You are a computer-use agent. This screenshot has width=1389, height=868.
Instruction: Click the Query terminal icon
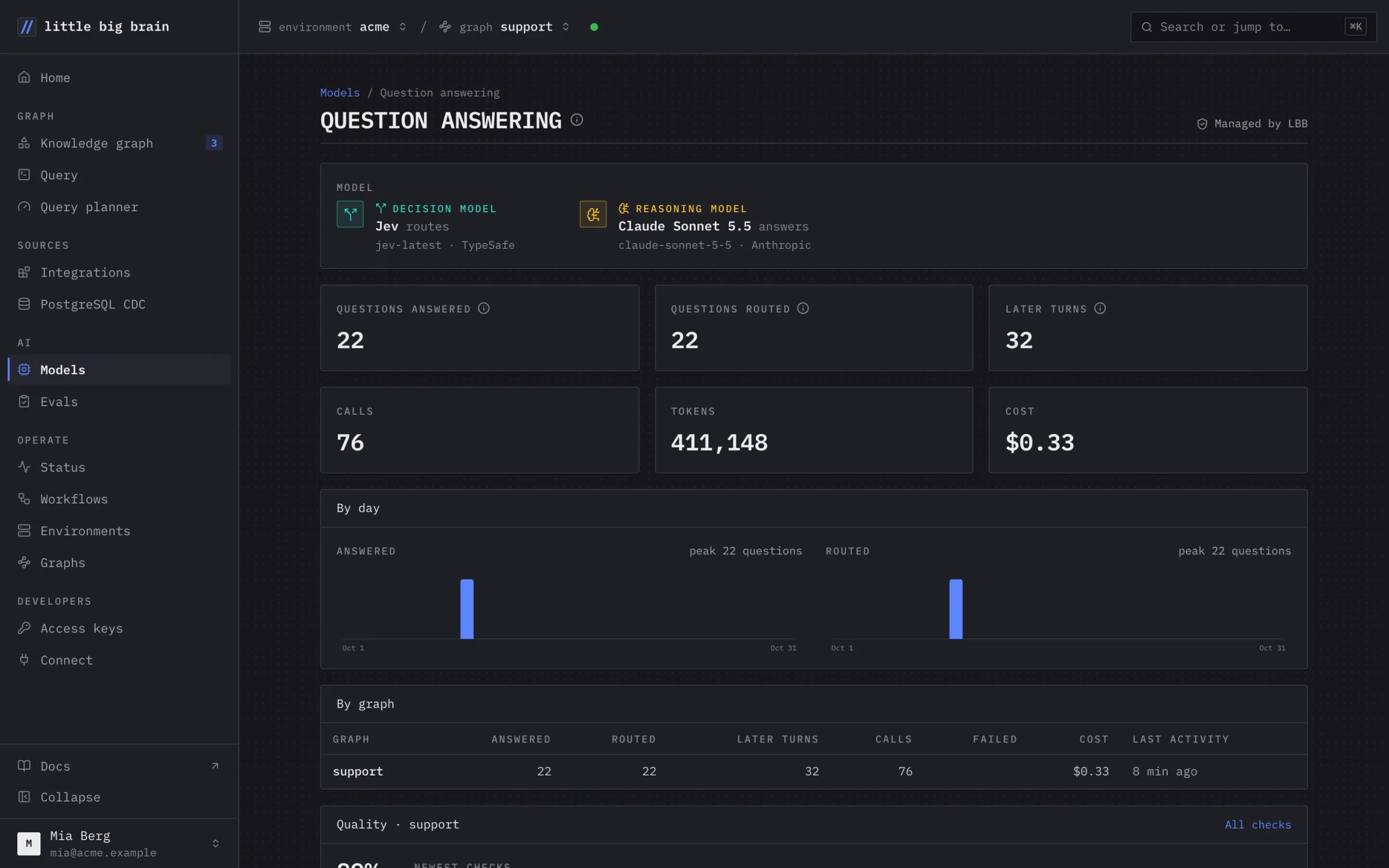click(x=24, y=175)
